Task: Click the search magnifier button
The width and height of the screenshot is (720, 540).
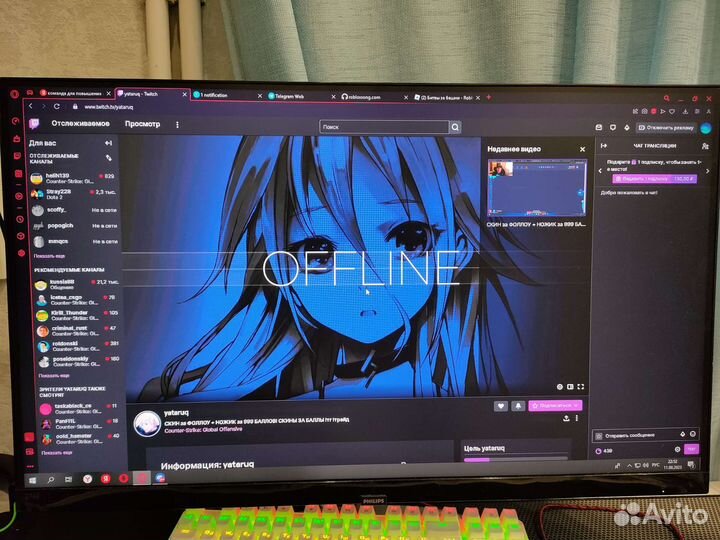Action: point(455,127)
